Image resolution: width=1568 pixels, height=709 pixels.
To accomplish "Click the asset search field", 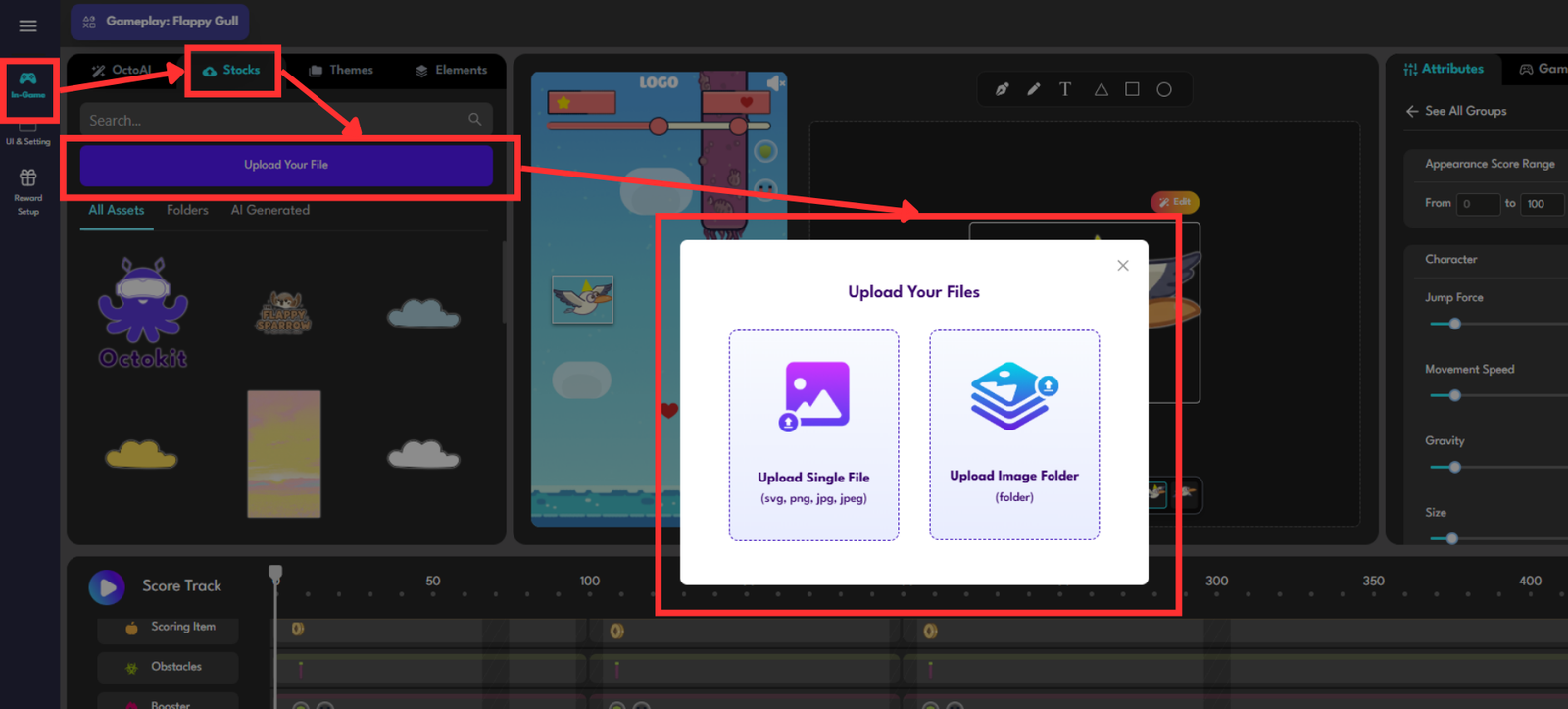I will (274, 120).
